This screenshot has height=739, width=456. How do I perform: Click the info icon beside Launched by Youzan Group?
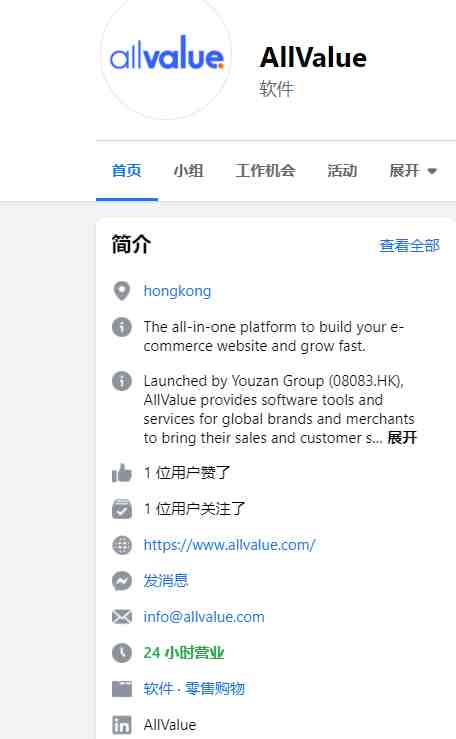pos(122,380)
